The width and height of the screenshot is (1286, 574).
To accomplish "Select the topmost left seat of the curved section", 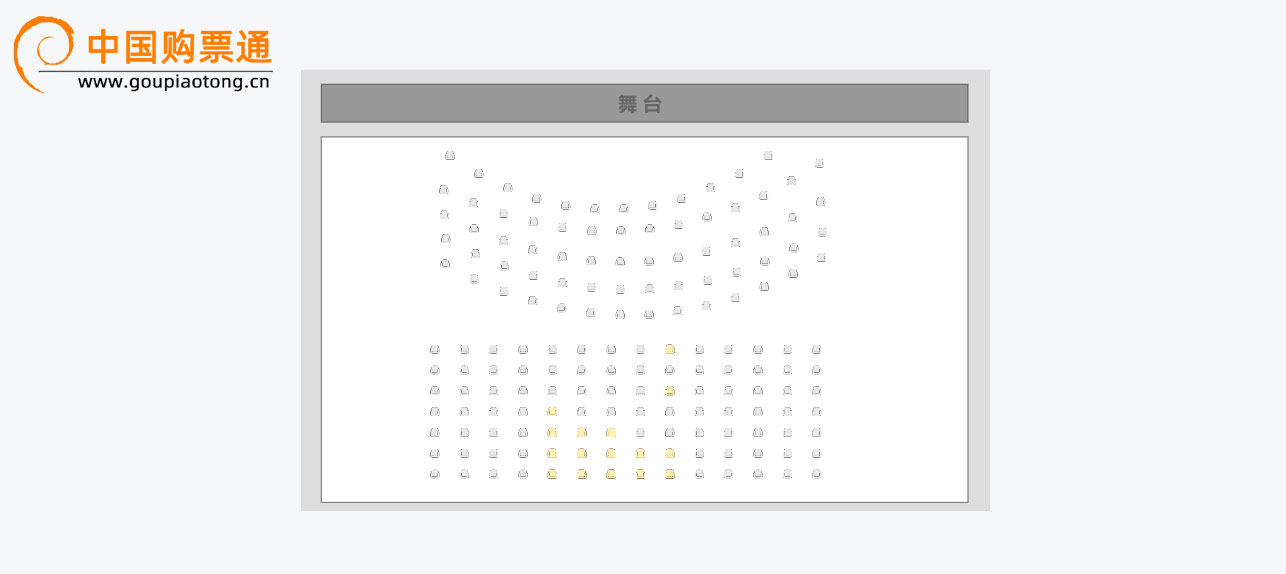I will [450, 155].
